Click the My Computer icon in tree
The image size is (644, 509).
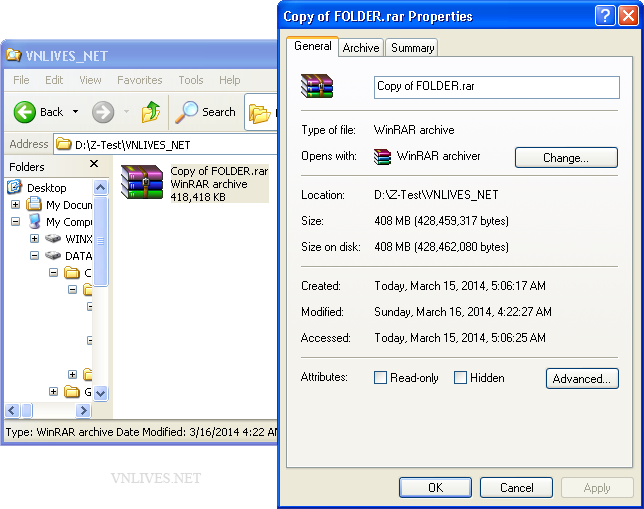pos(35,221)
